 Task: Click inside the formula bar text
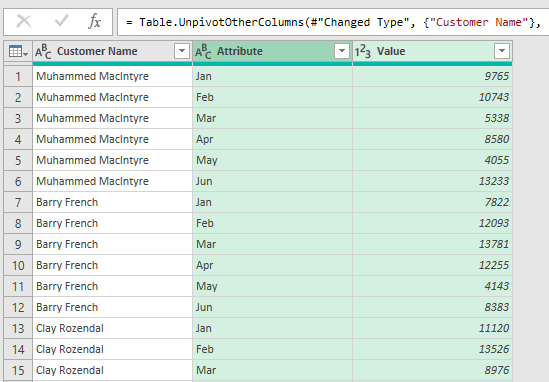(333, 22)
